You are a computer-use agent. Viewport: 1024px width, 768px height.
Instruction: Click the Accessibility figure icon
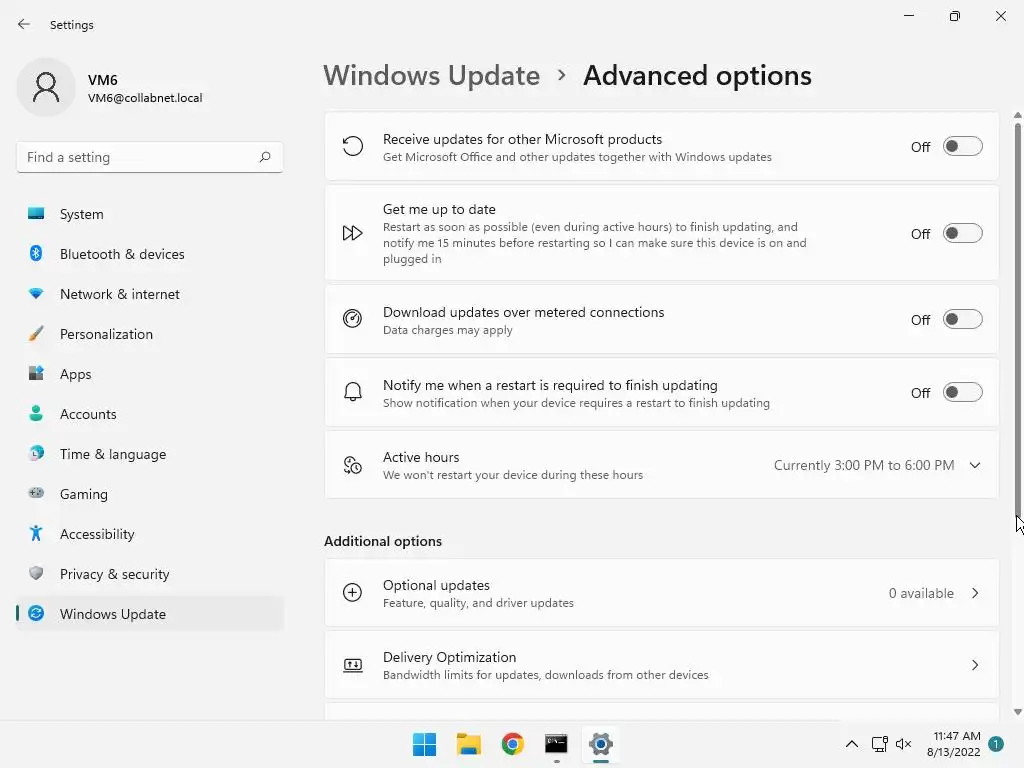(36, 534)
